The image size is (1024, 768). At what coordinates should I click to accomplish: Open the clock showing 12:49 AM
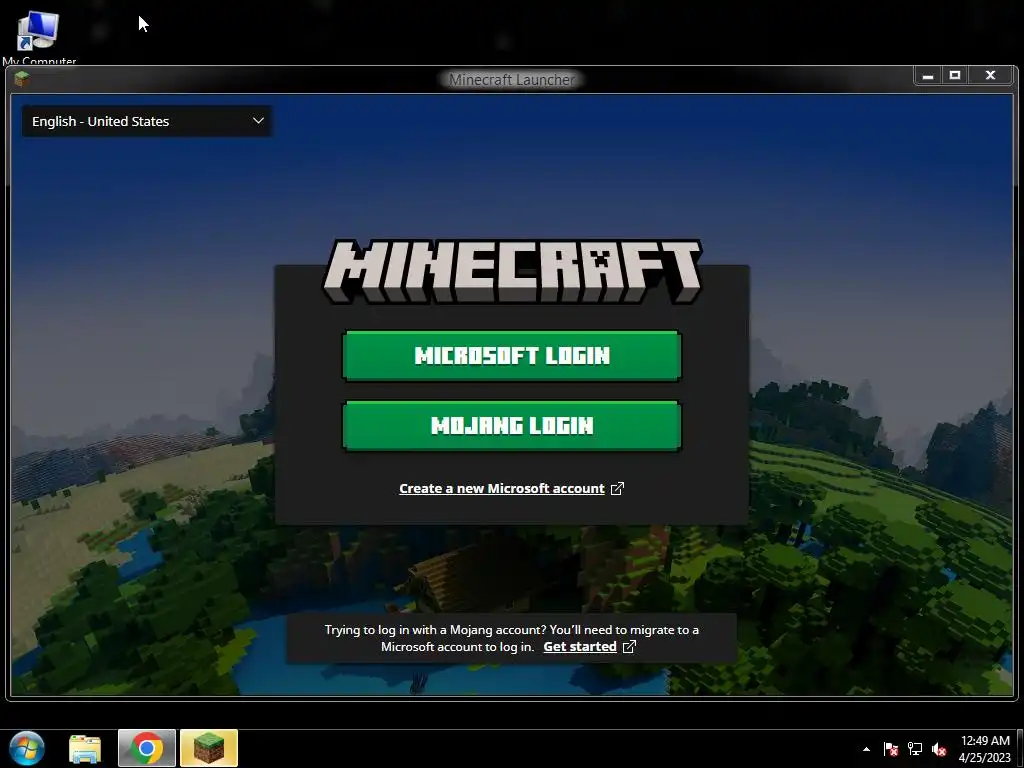click(985, 748)
